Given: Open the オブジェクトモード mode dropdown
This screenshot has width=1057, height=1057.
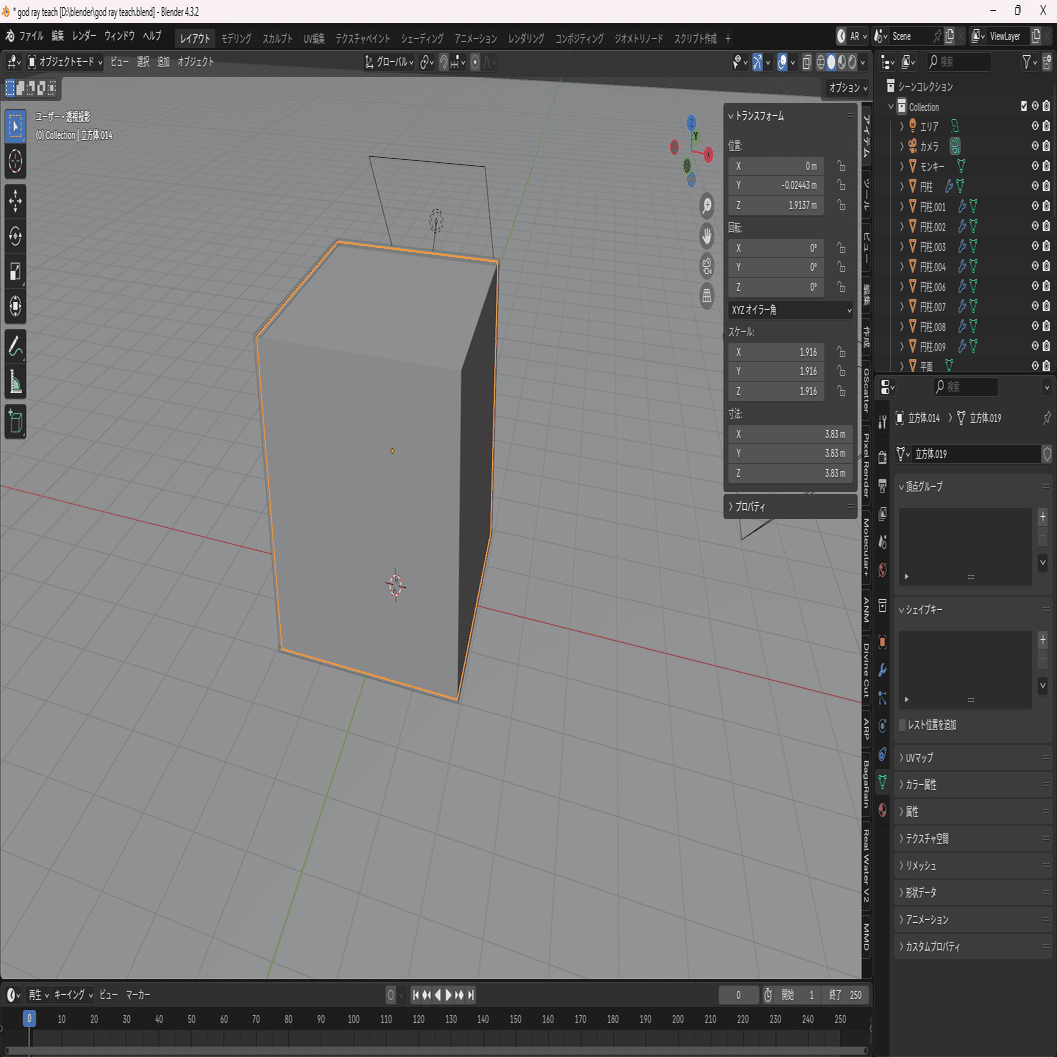Looking at the screenshot, I should click(65, 62).
